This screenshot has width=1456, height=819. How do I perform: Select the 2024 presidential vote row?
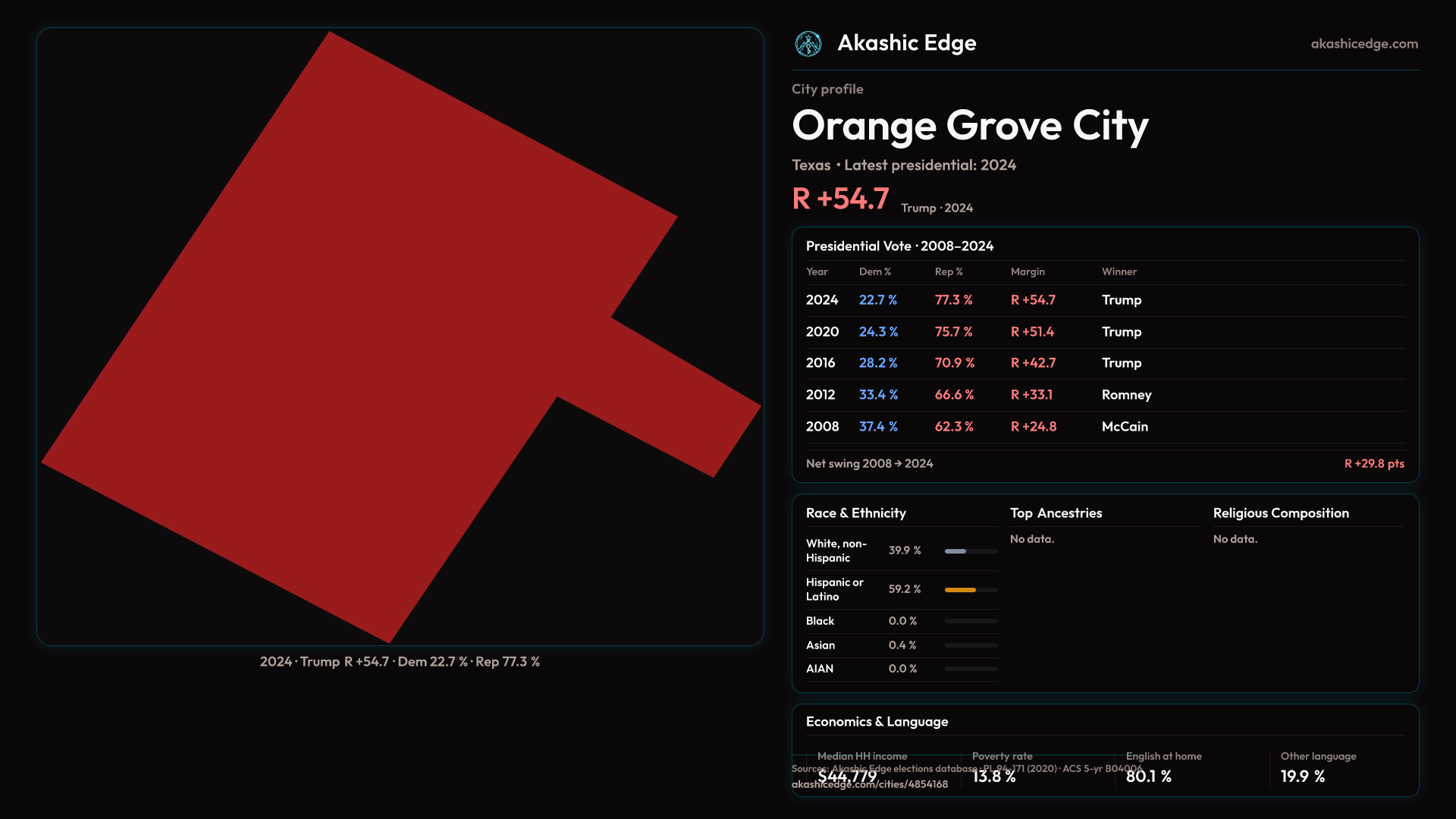tap(822, 300)
